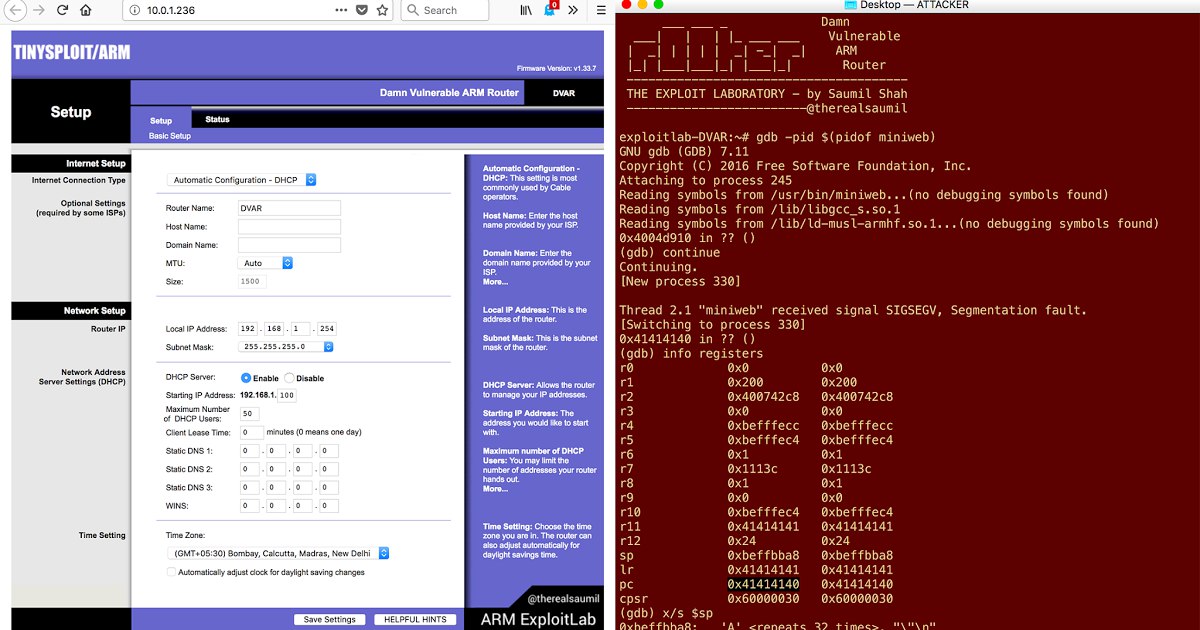Click the SIGSEGV Segmentation fault line

click(x=852, y=310)
